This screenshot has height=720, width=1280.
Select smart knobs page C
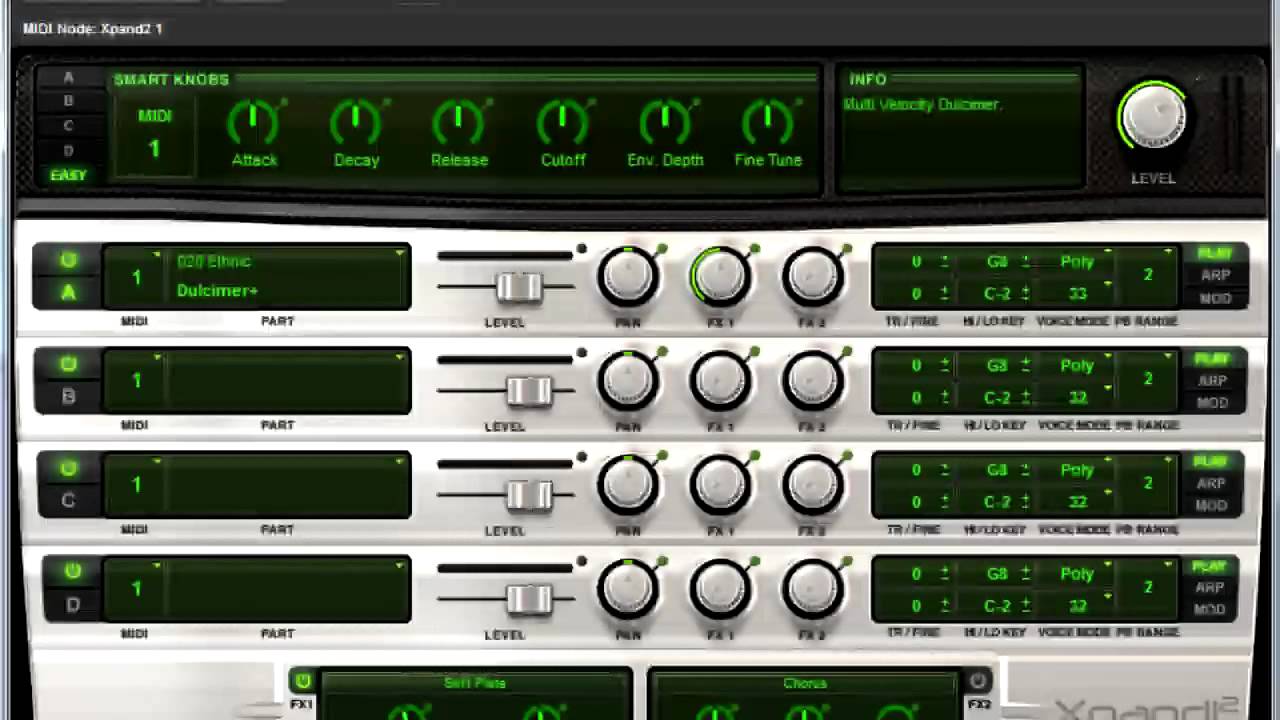point(68,126)
